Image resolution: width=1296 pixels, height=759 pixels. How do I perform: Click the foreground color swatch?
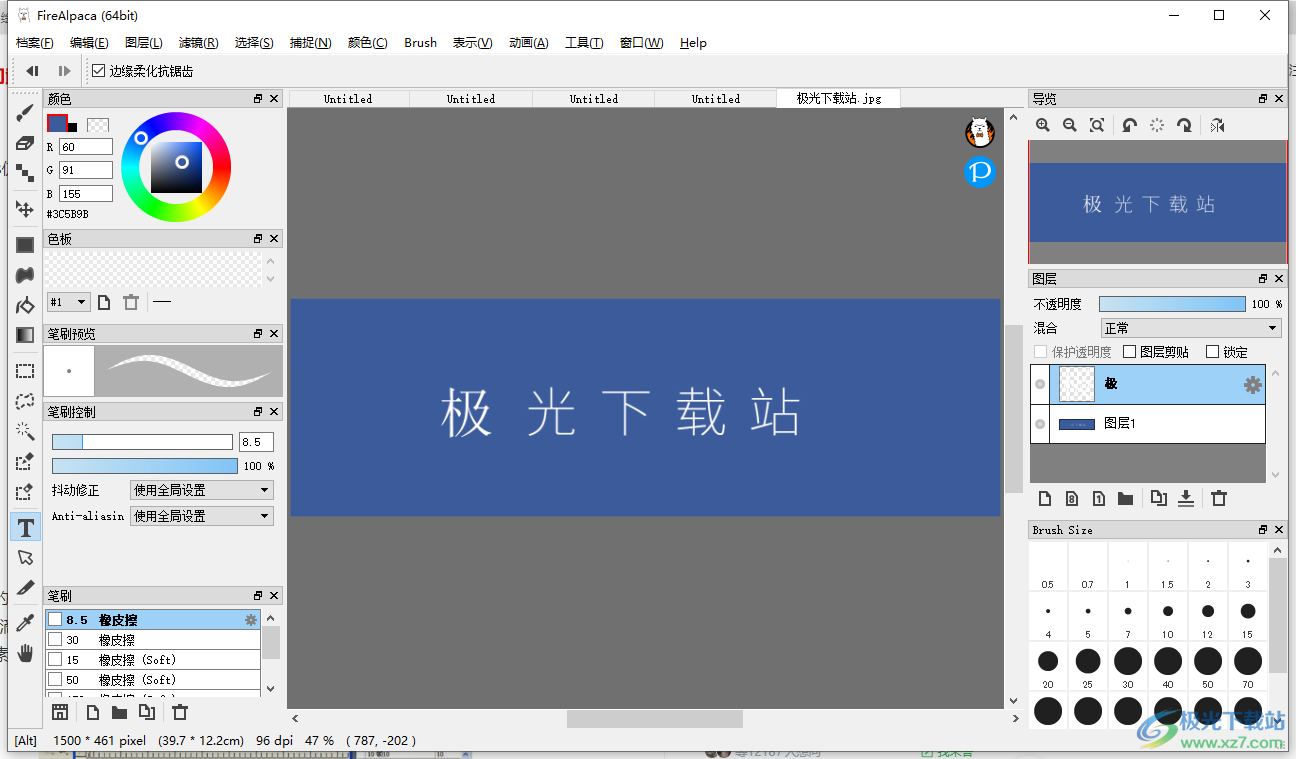[x=57, y=123]
